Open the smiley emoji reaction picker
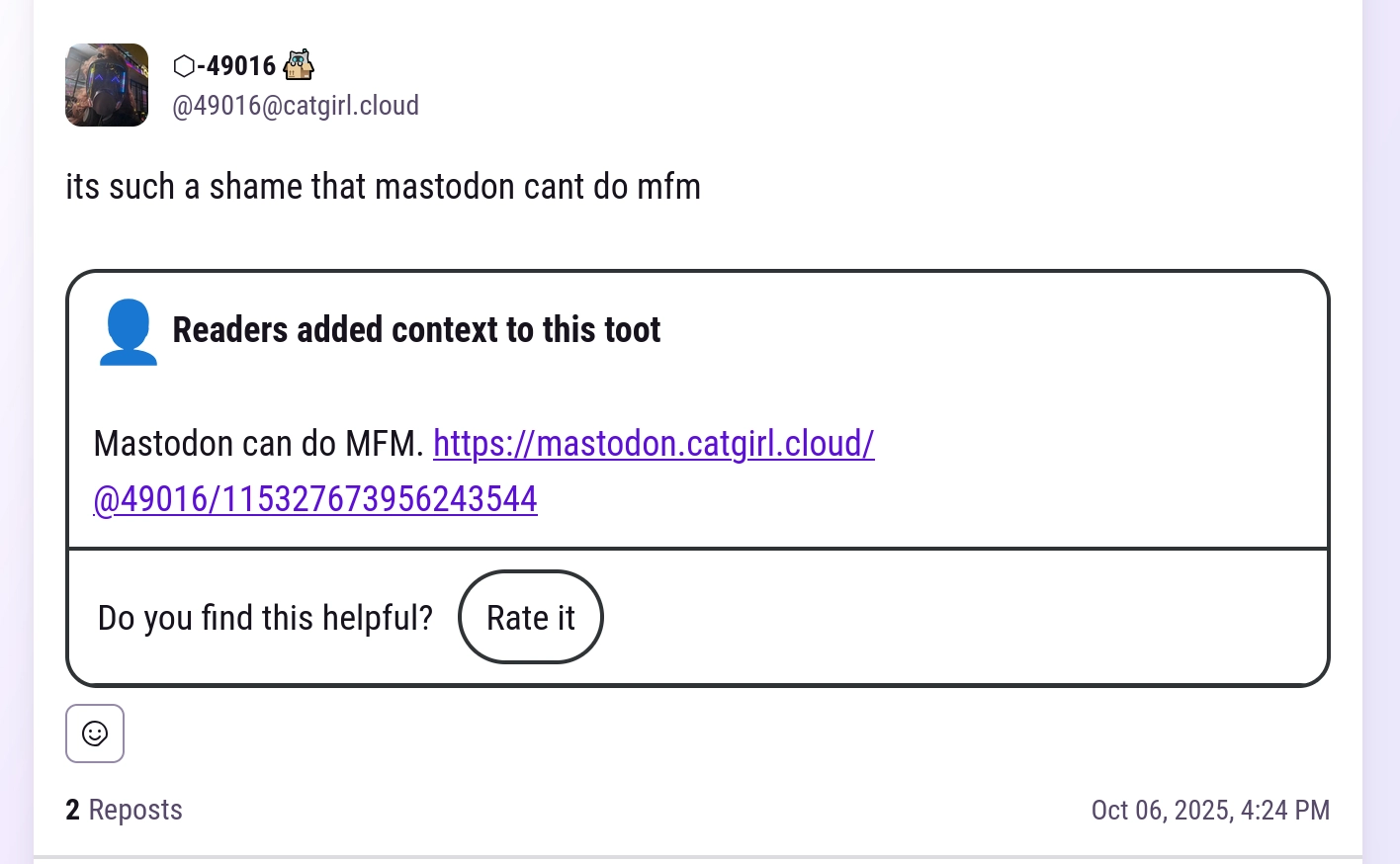 [x=95, y=734]
